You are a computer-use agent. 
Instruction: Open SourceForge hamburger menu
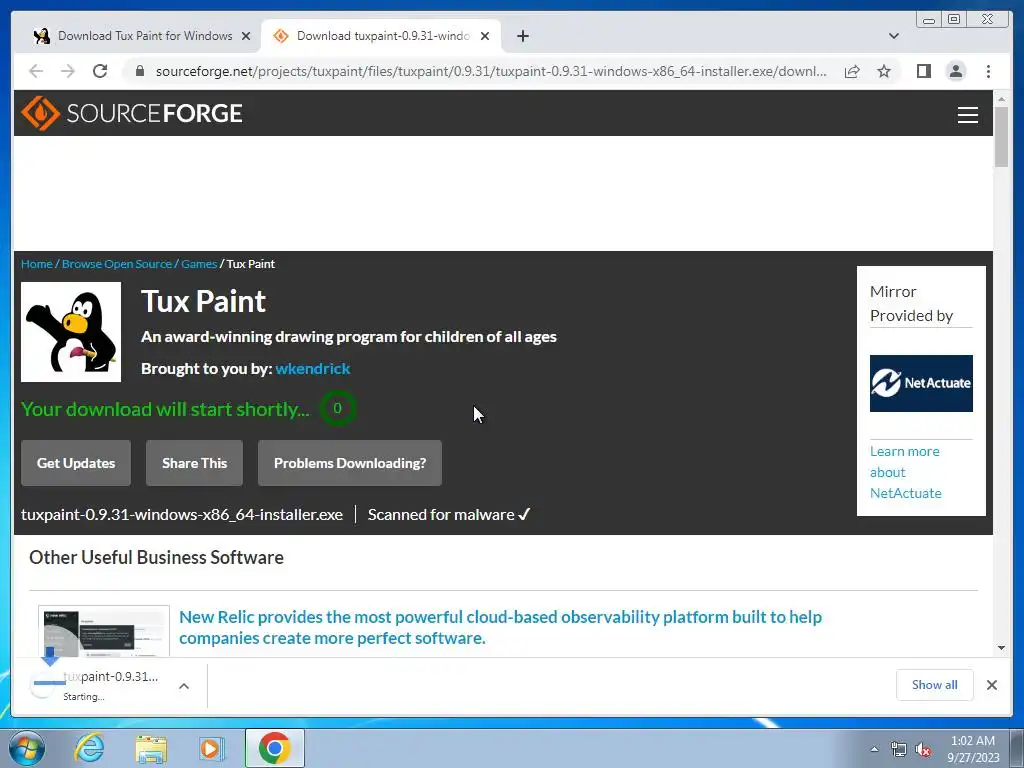click(x=967, y=114)
